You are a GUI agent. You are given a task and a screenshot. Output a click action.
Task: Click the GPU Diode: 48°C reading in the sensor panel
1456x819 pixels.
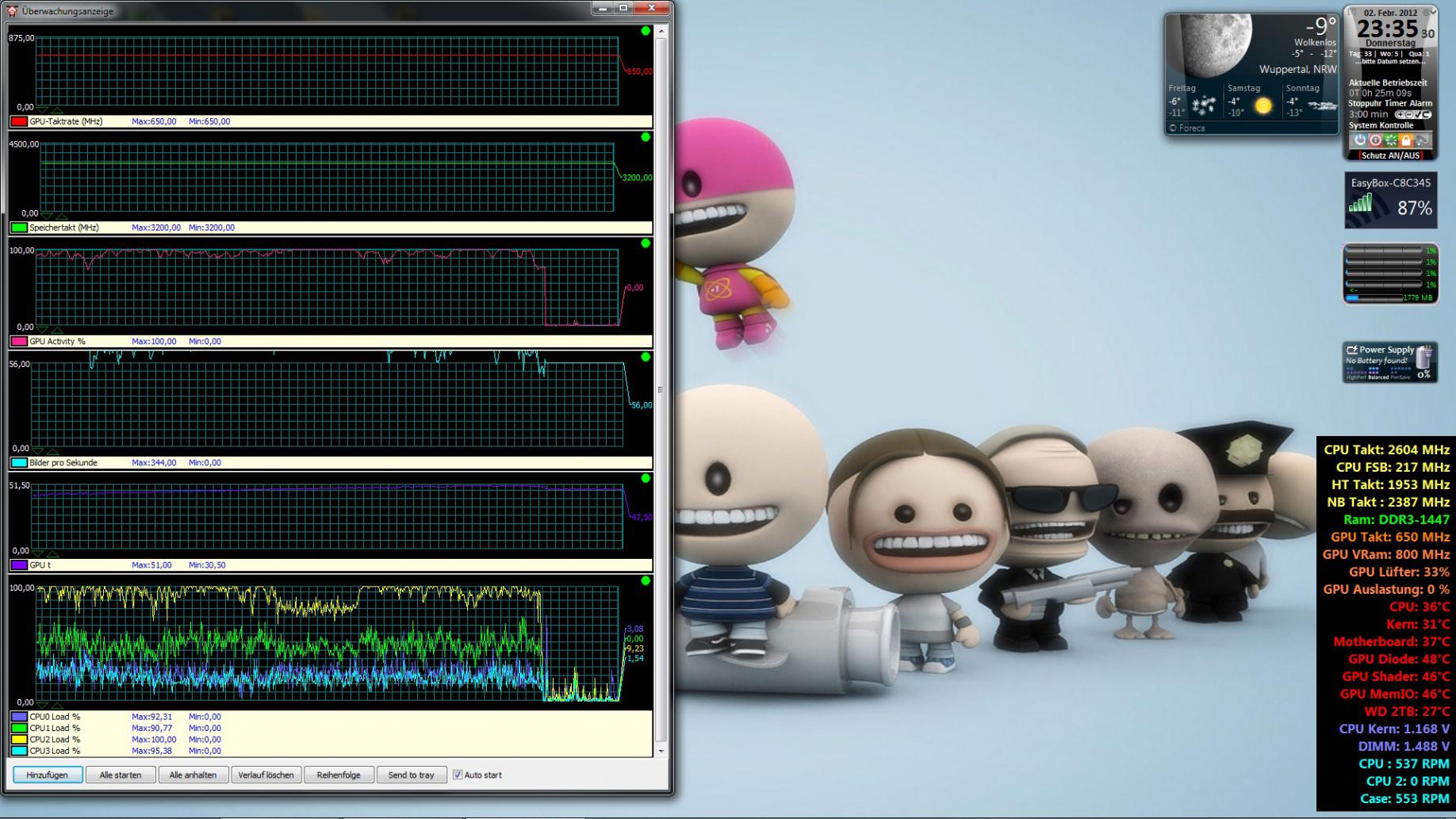(1399, 659)
